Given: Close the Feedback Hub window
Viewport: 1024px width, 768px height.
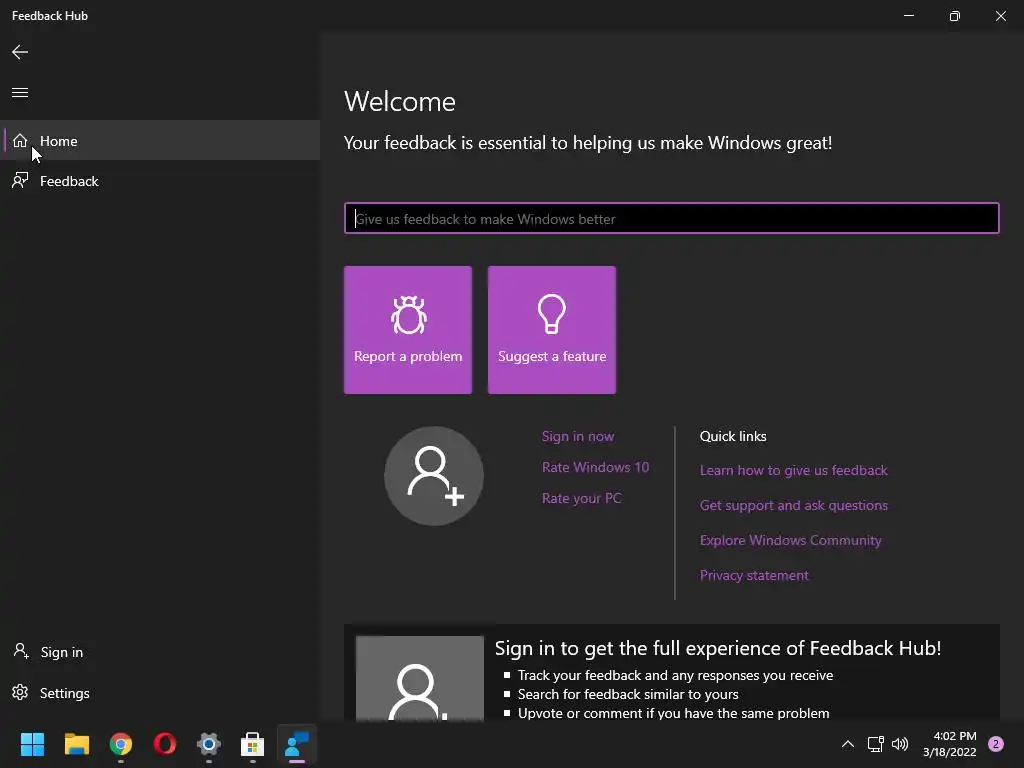Looking at the screenshot, I should (x=1000, y=15).
